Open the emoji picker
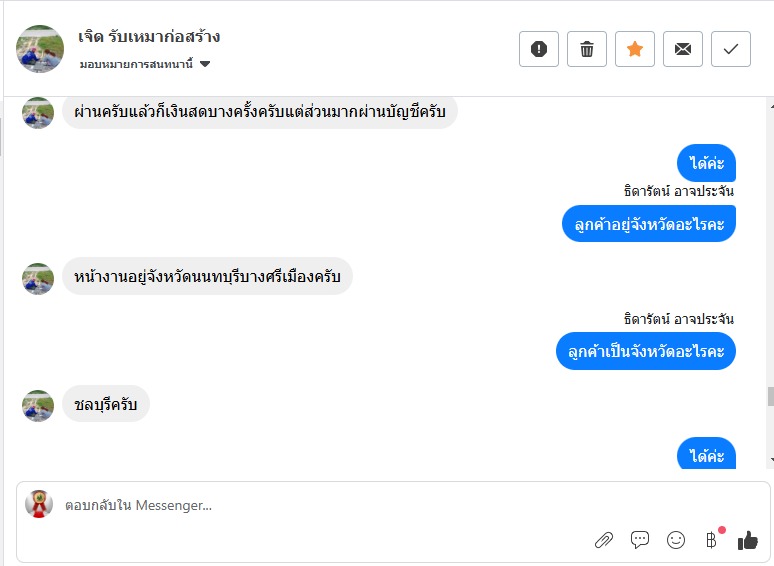Image resolution: width=774 pixels, height=566 pixels. point(676,540)
